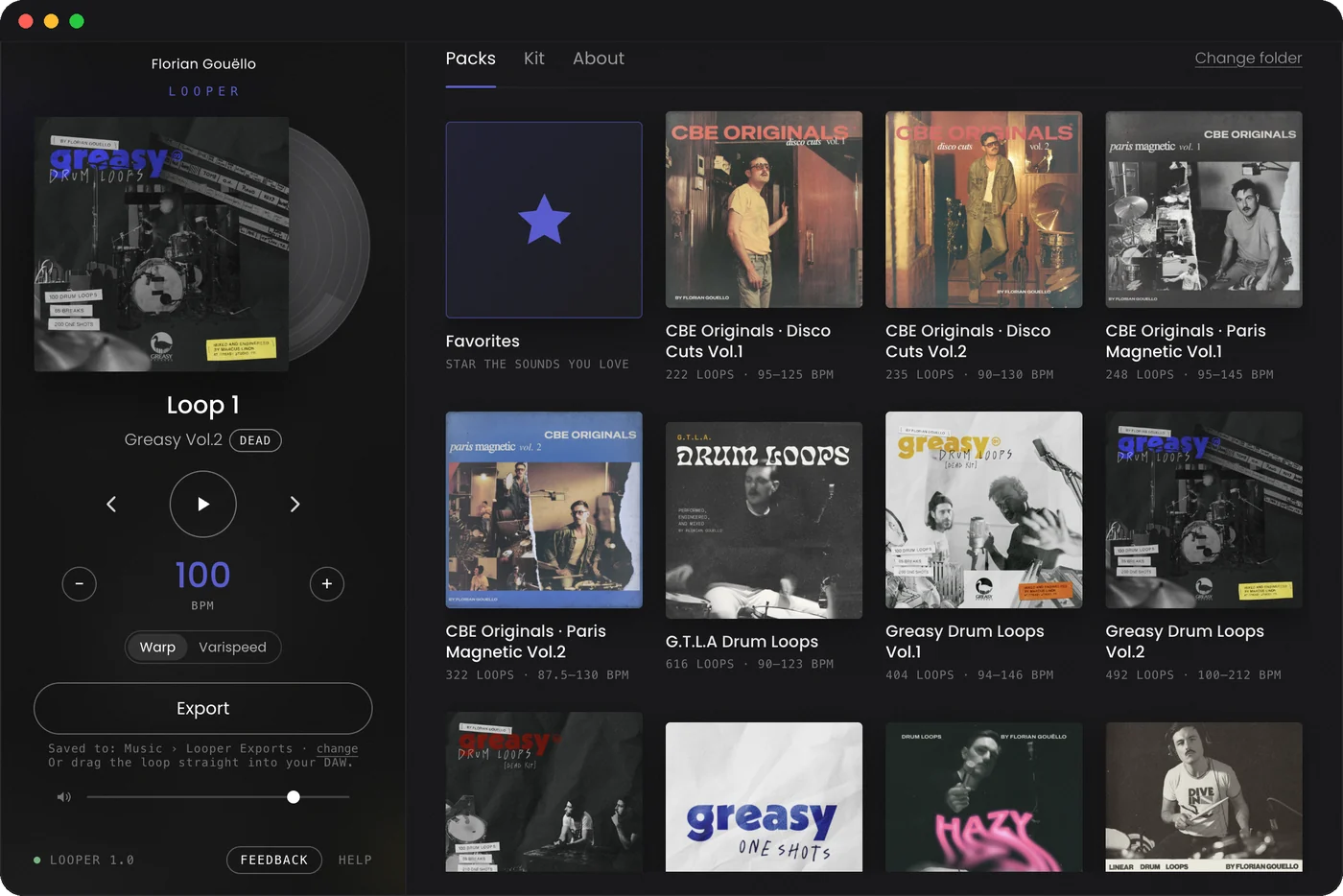Open the Linear Drum Loops pack cover
The image size is (1343, 896).
tap(1204, 797)
